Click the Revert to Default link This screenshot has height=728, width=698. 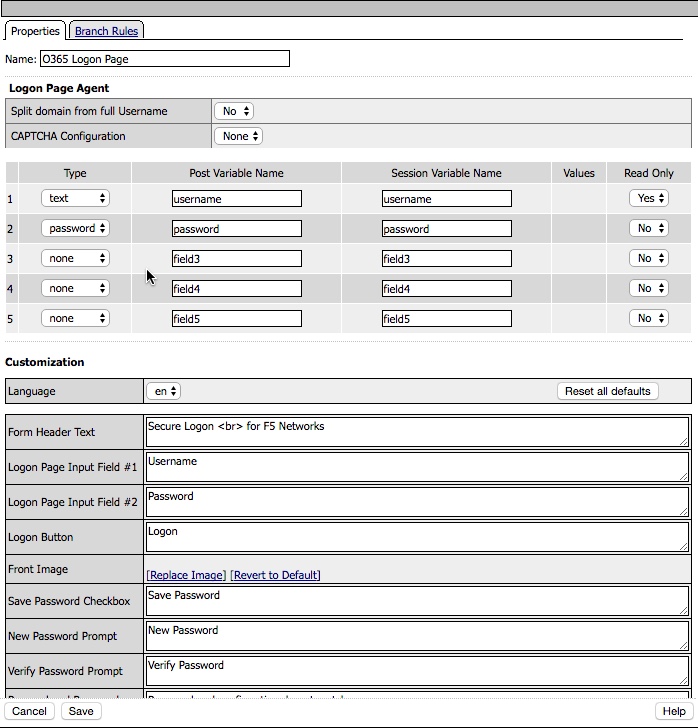275,575
